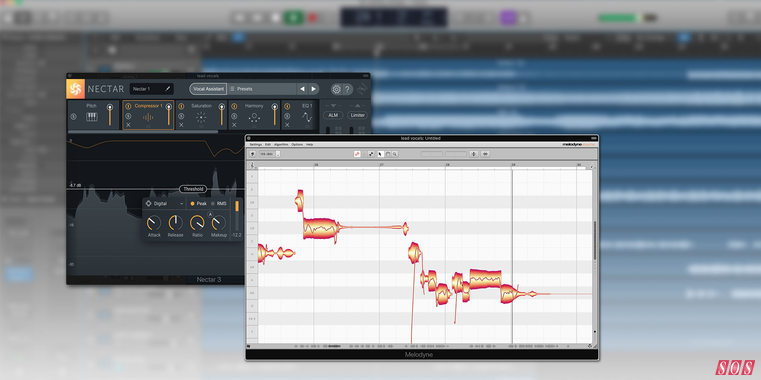Click the Nectar help question mark
The image size is (761, 380).
coord(347,89)
